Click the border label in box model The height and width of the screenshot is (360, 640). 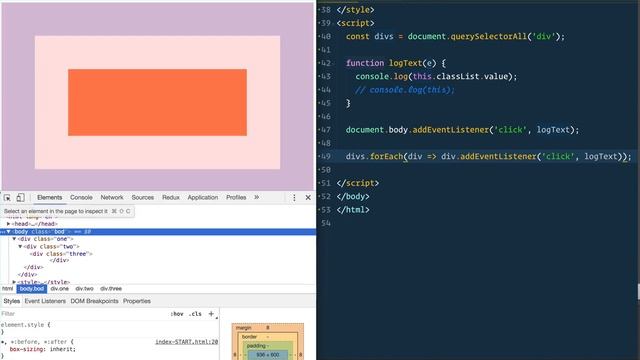tap(249, 337)
